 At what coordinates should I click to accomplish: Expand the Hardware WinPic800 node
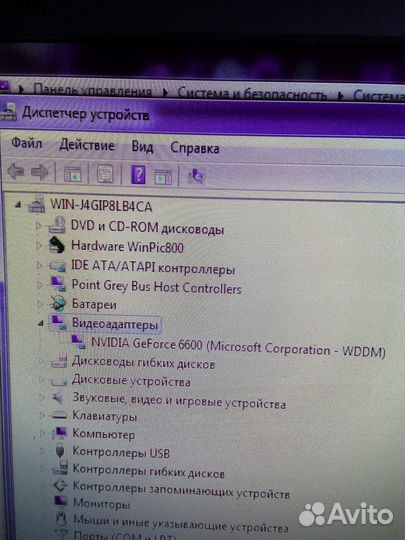[x=39, y=246]
